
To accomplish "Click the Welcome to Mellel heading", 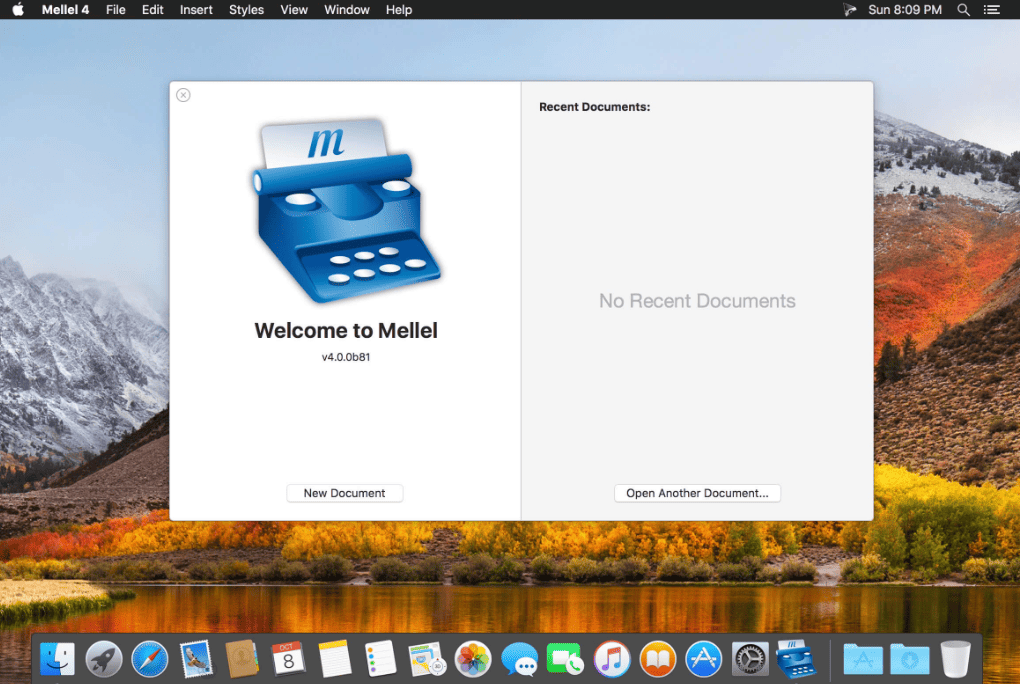I will pyautogui.click(x=345, y=331).
